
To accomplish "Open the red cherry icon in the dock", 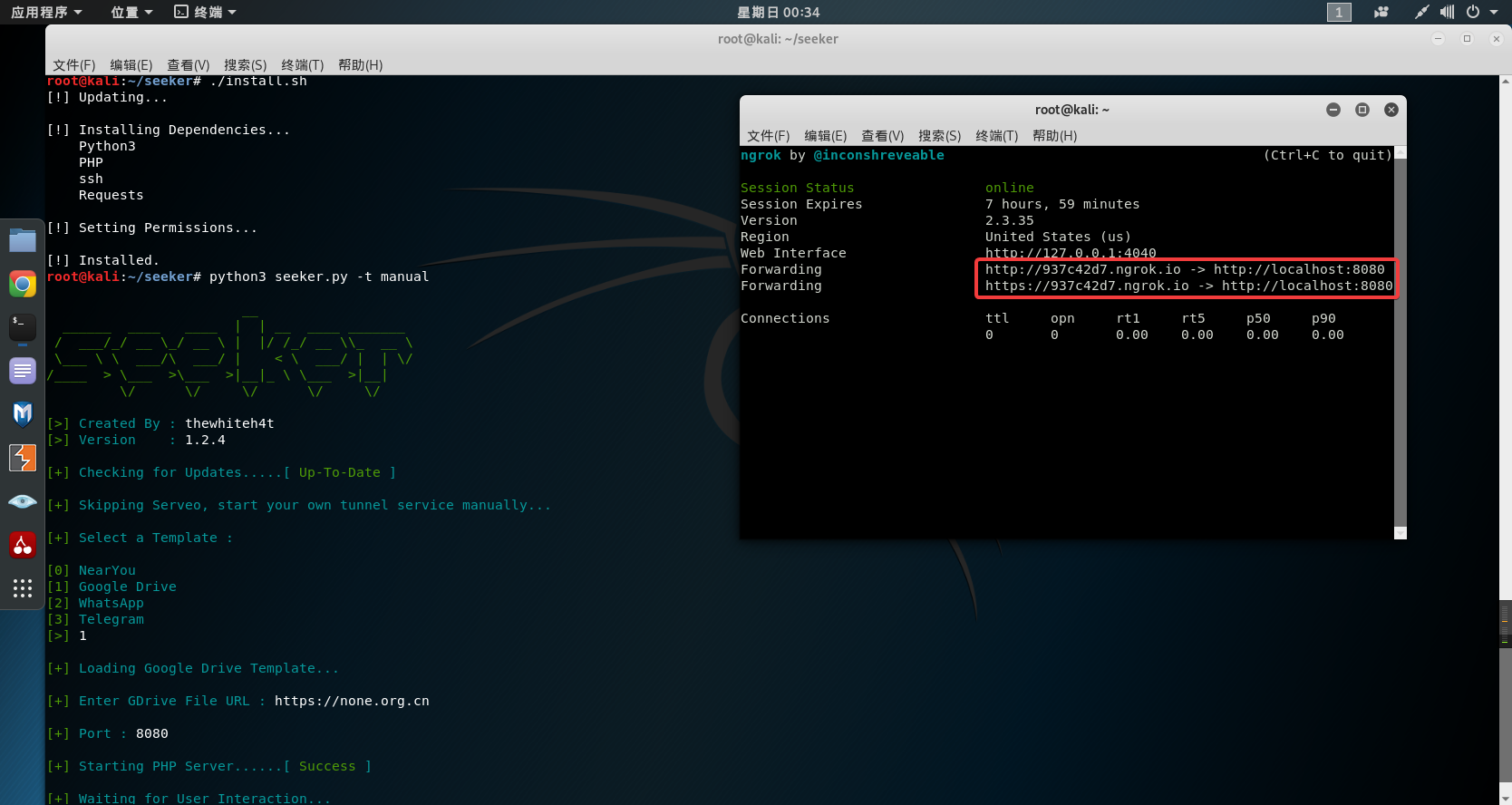I will click(23, 545).
